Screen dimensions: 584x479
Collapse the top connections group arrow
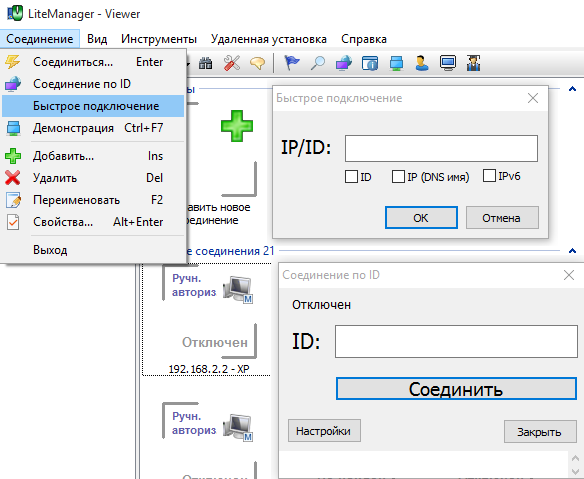pyautogui.click(x=572, y=89)
